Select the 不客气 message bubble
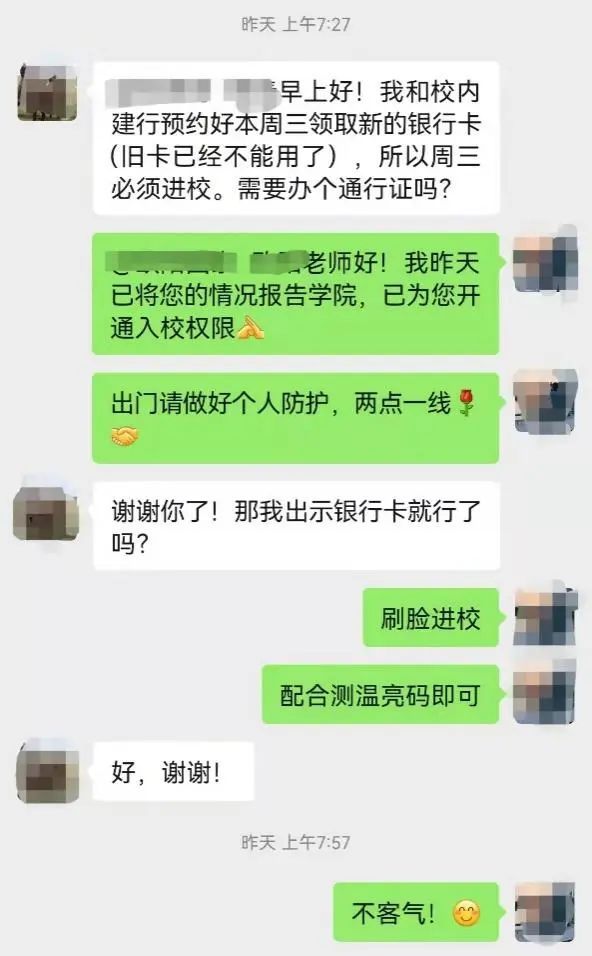This screenshot has height=956, width=592. (416, 912)
